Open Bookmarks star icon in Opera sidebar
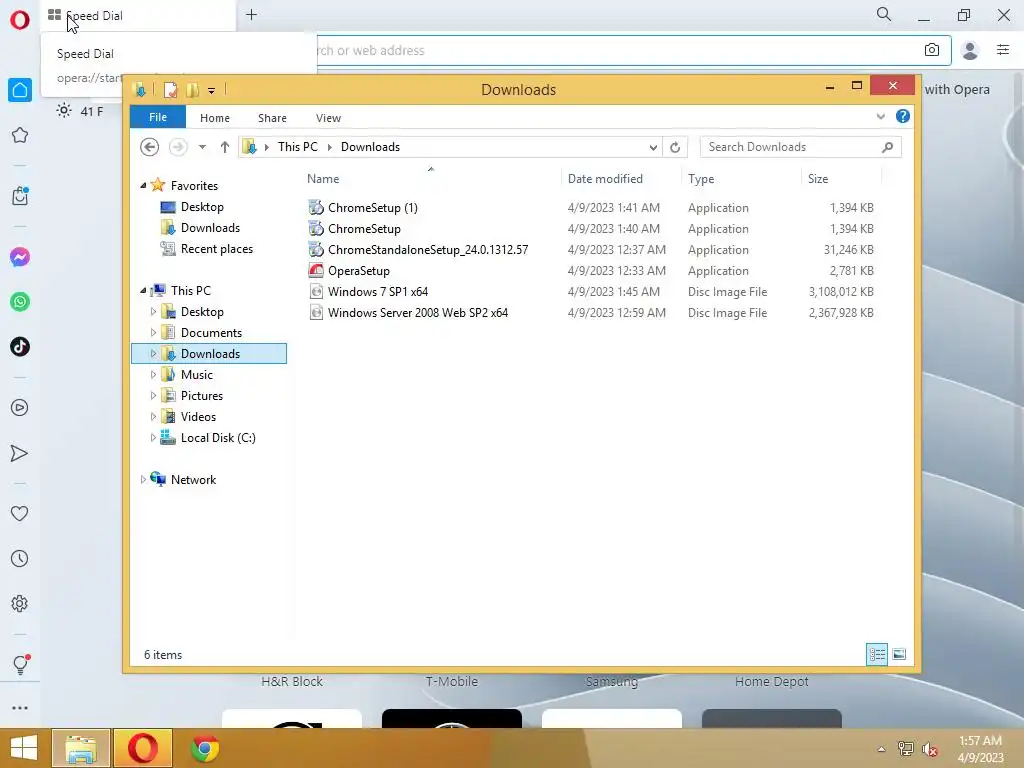The height and width of the screenshot is (768, 1024). [x=20, y=135]
